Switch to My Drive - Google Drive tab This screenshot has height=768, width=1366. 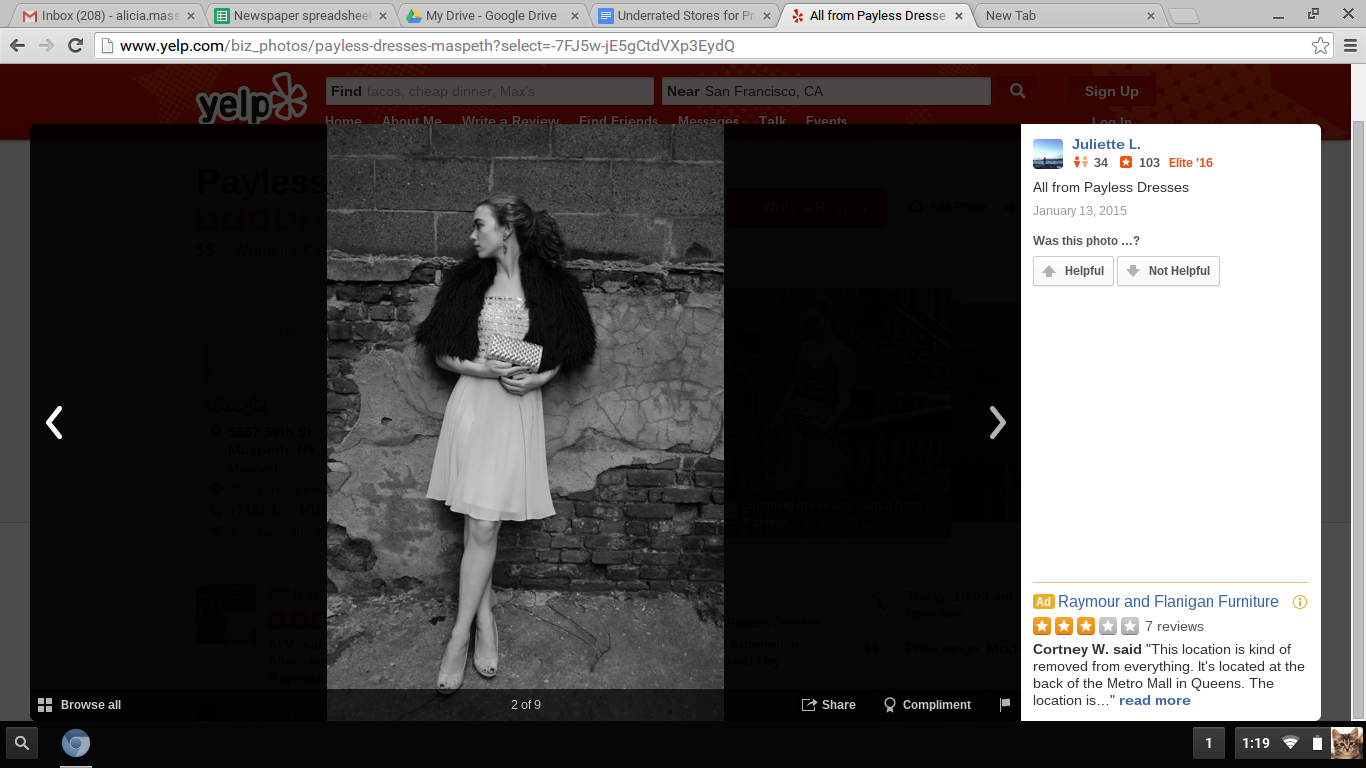pyautogui.click(x=490, y=16)
